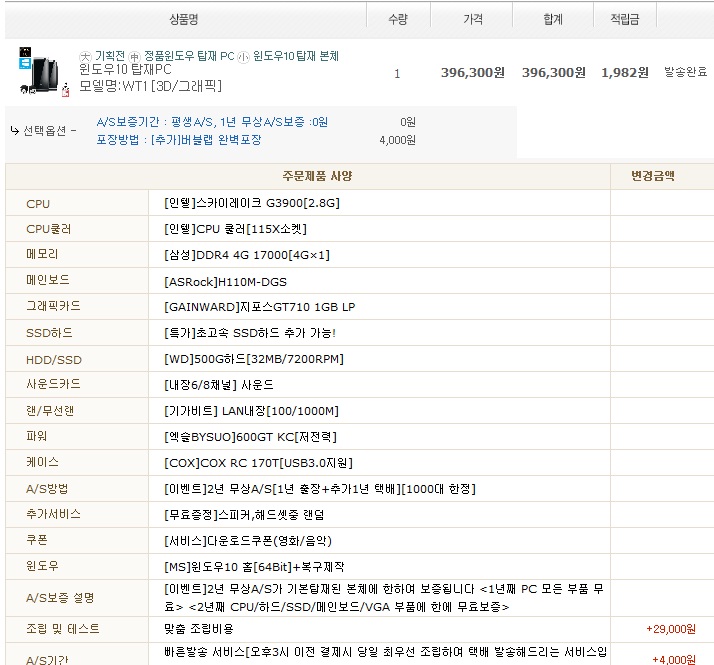Open the 윈도우10탑재 본체 category link

296,56
